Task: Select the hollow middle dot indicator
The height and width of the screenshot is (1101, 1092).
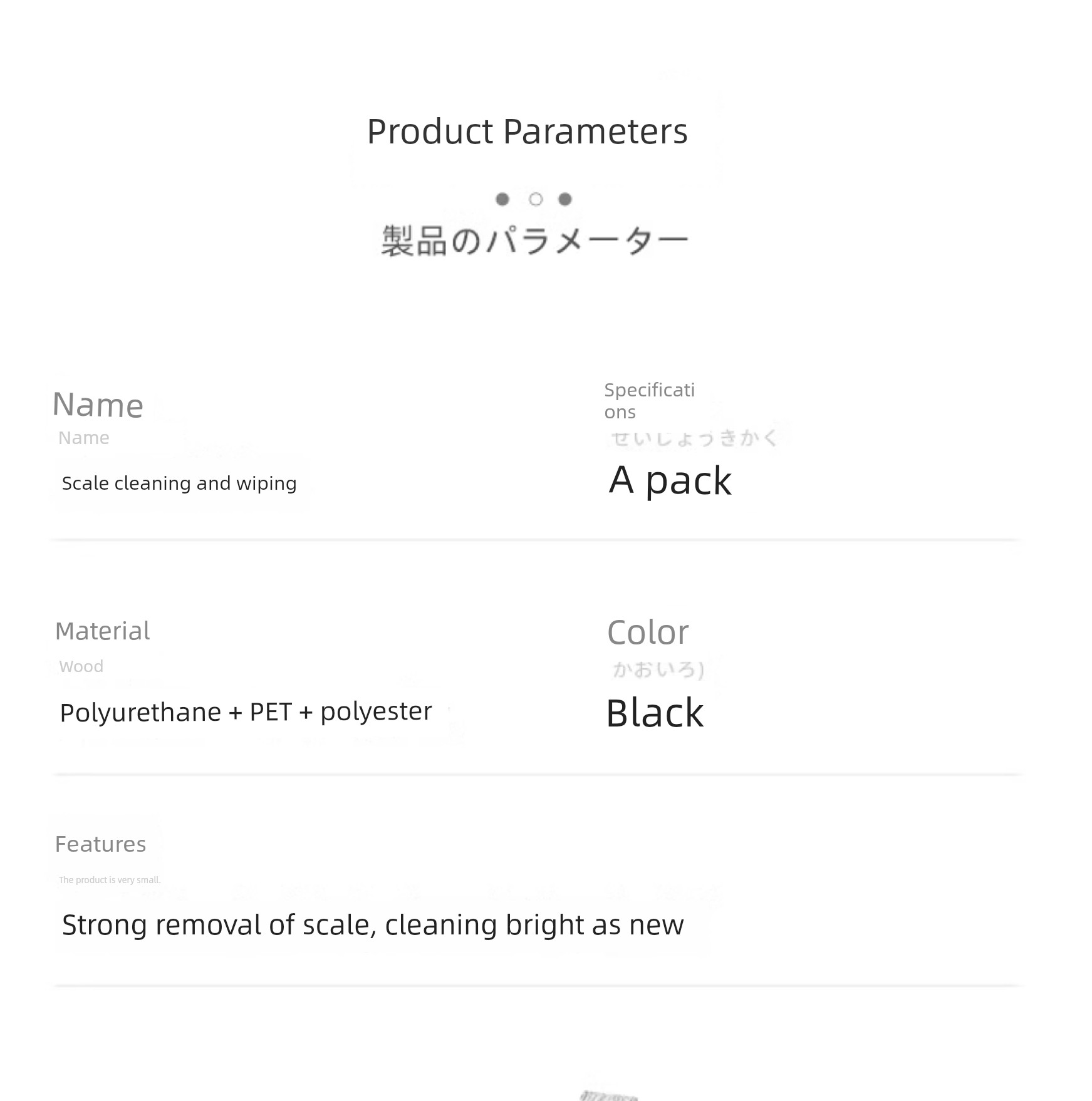Action: (x=536, y=199)
